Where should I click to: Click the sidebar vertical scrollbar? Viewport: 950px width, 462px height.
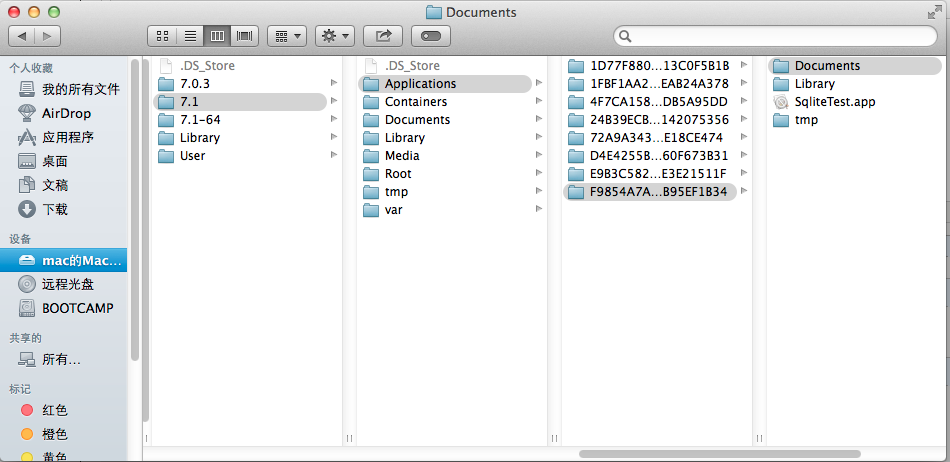[135, 210]
